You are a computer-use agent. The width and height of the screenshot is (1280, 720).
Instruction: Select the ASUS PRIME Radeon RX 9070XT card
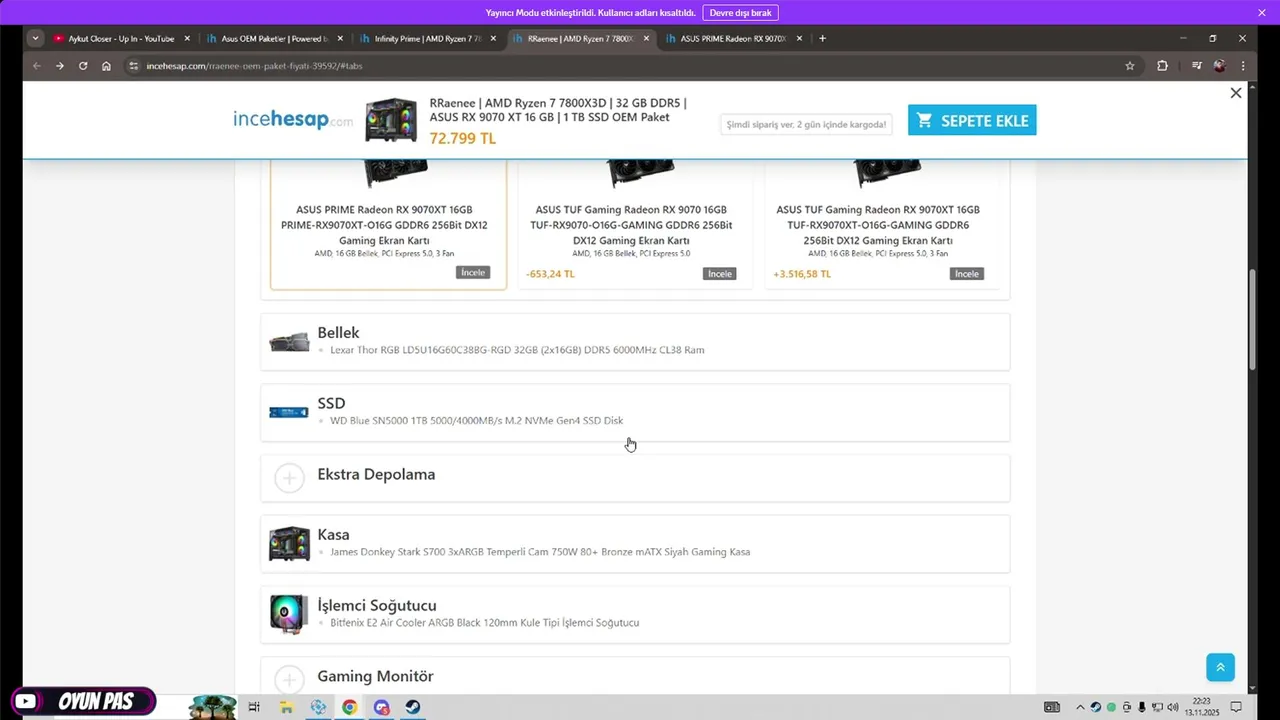(389, 224)
